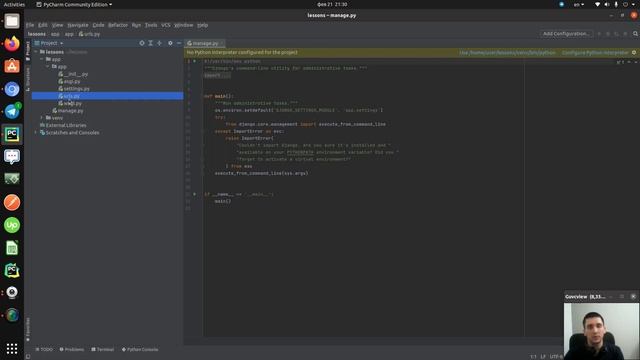Open the PyCharm Community Edition app menu
This screenshot has height=360, width=640.
coord(74,4)
